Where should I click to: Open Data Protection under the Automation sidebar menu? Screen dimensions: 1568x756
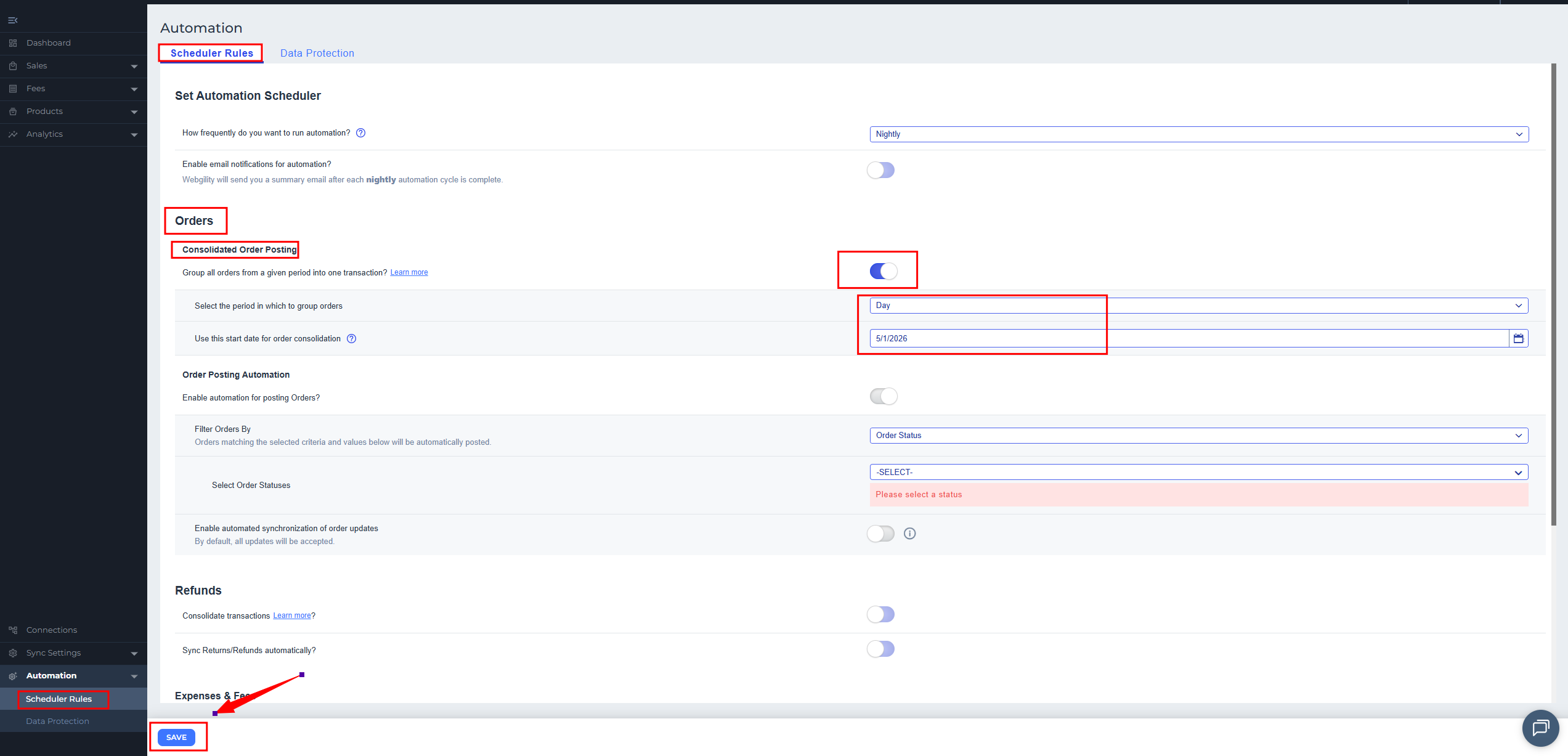coord(57,721)
